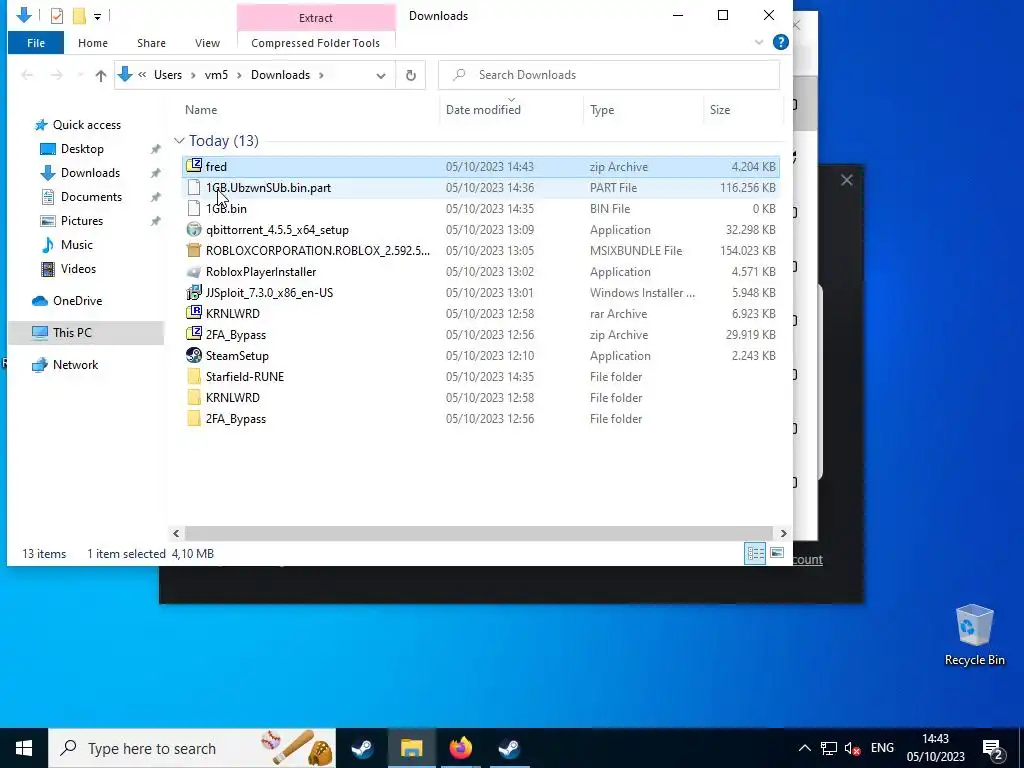Click the chevron between Users and vm5

pos(193,75)
